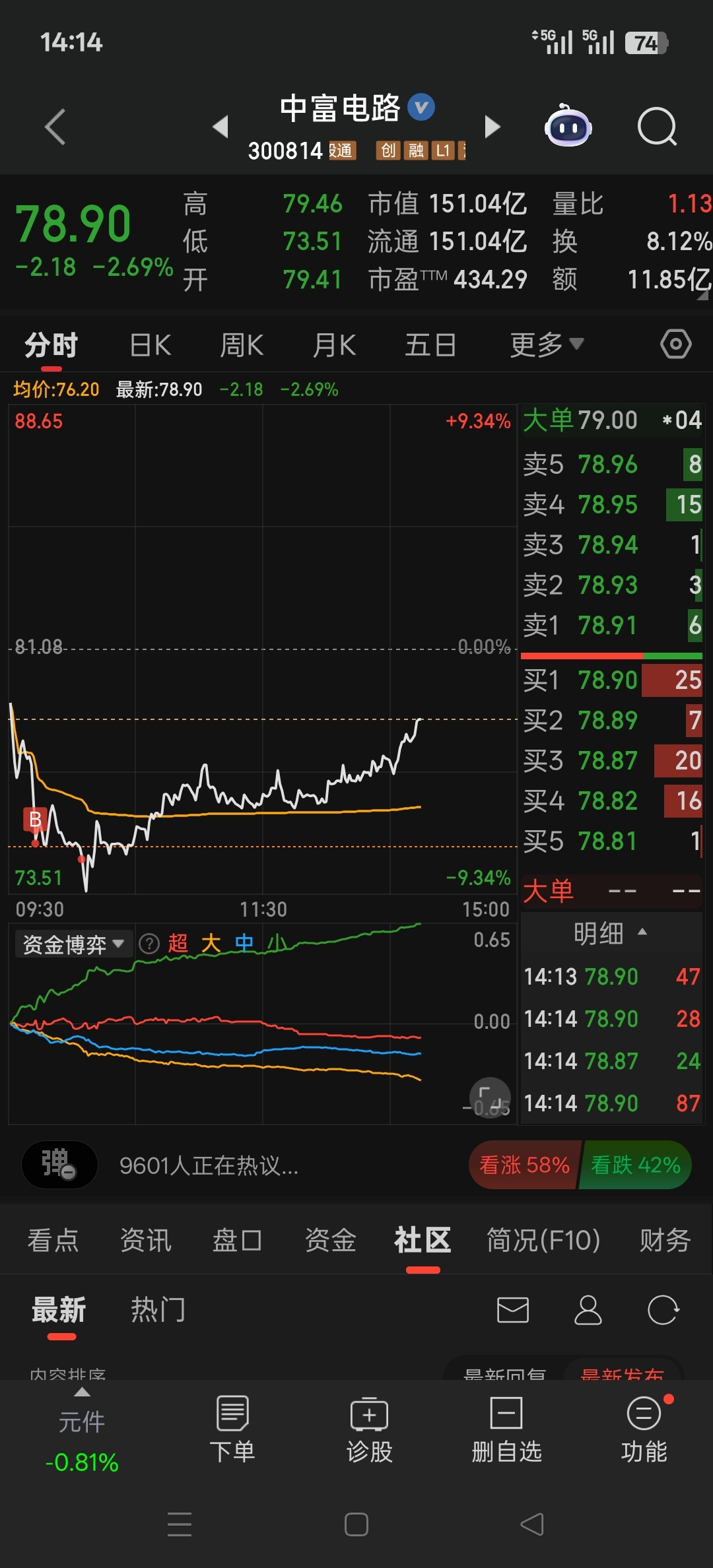The width and height of the screenshot is (713, 1568).
Task: Expand chart to fullscreen icon
Action: click(x=490, y=1097)
